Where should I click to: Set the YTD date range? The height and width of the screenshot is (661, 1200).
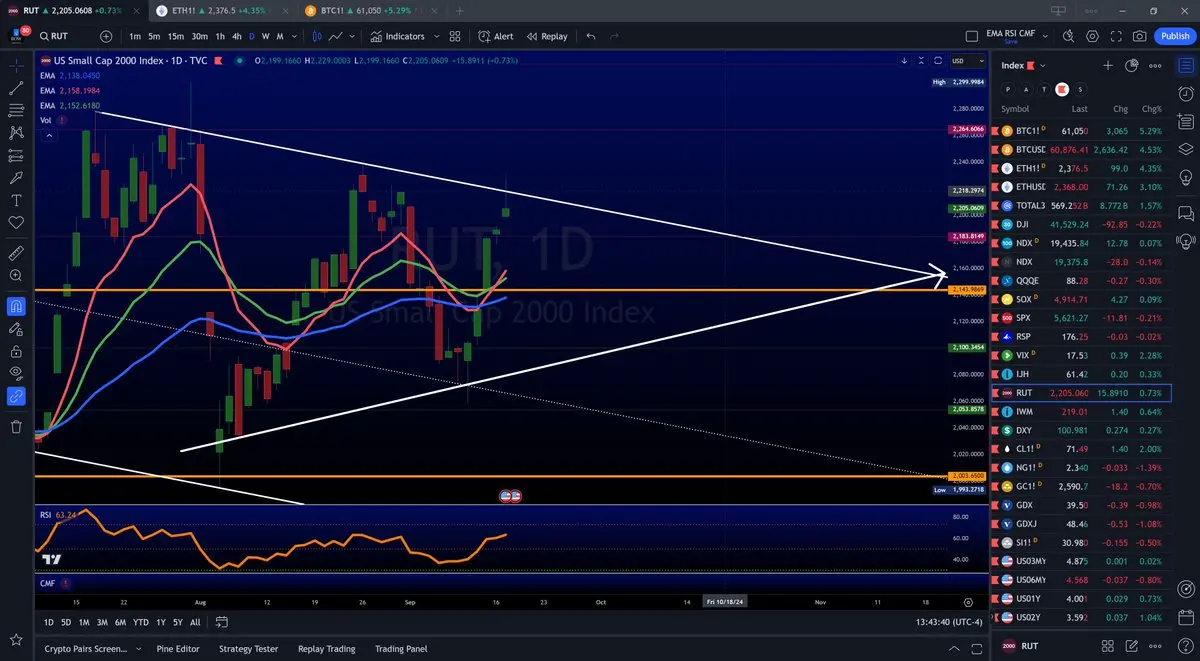coord(140,622)
